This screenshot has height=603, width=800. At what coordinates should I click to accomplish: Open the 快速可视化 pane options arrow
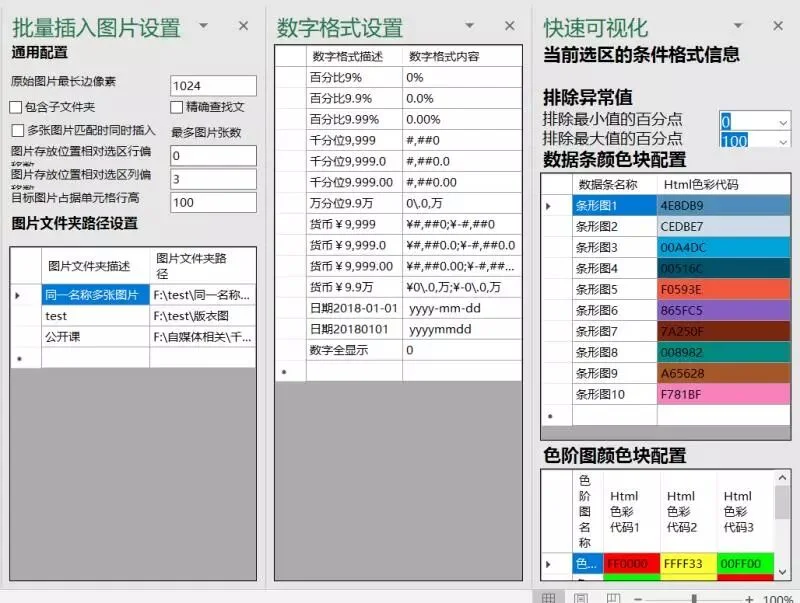point(738,25)
